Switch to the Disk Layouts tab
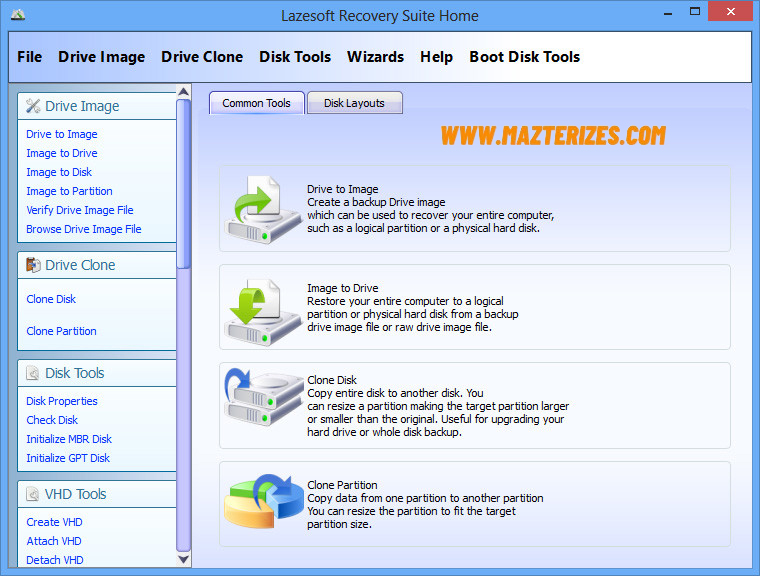This screenshot has height=576, width=760. coord(354,103)
